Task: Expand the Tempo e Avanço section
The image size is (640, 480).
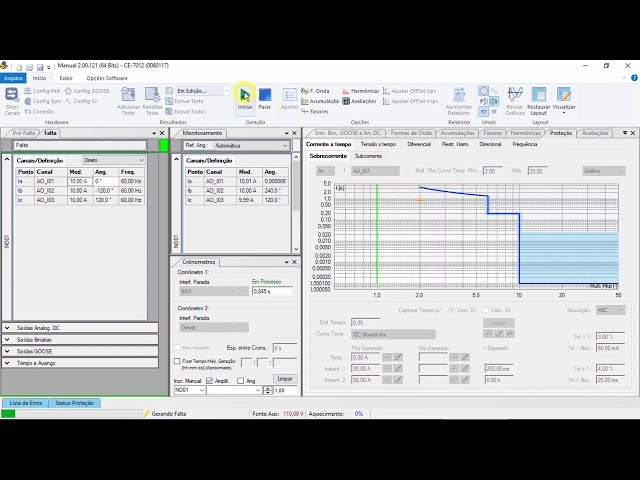Action: tap(80, 363)
